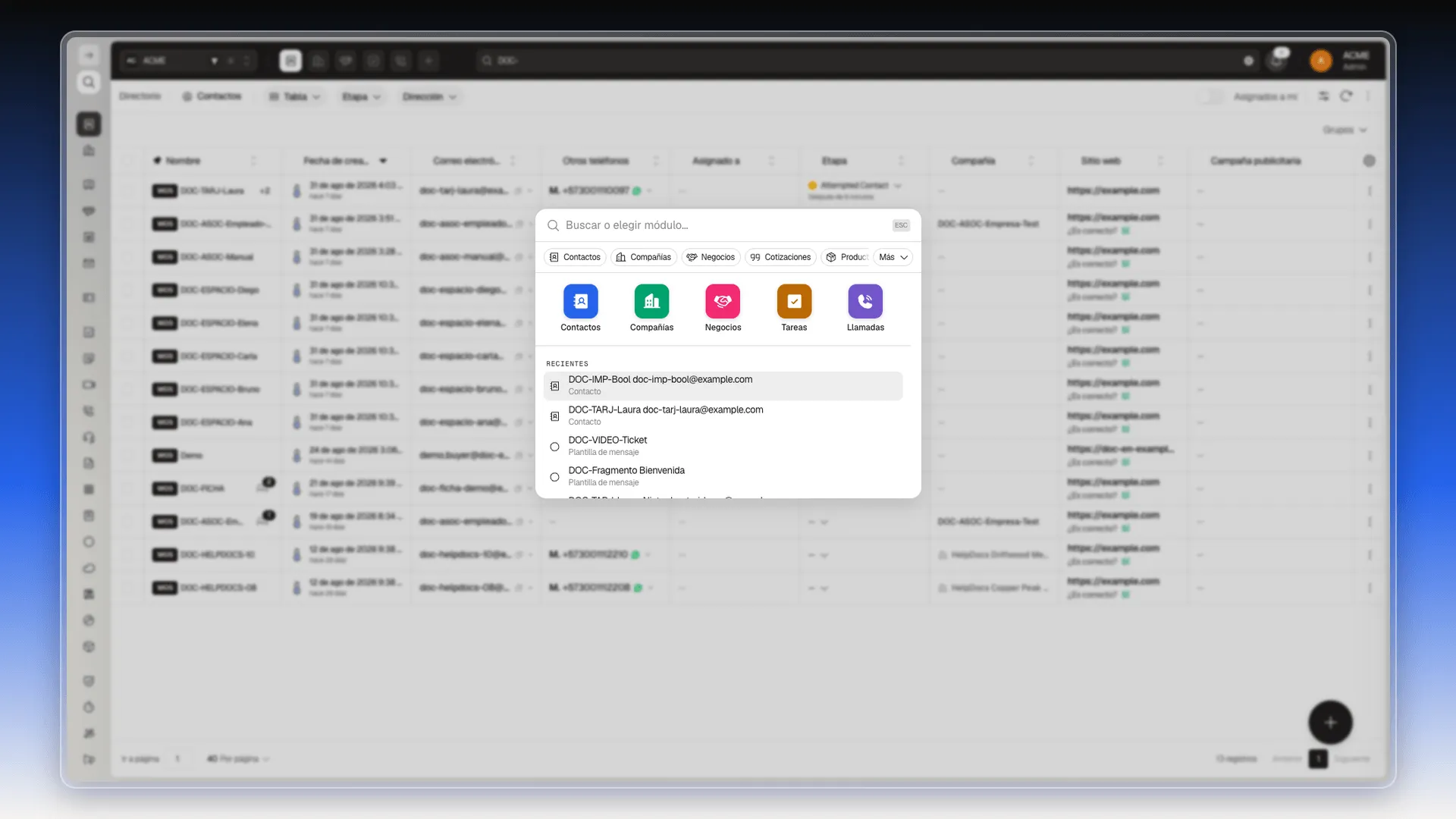Toggle 'Asignados a mí' switch
The width and height of the screenshot is (1456, 819).
pyautogui.click(x=1211, y=96)
